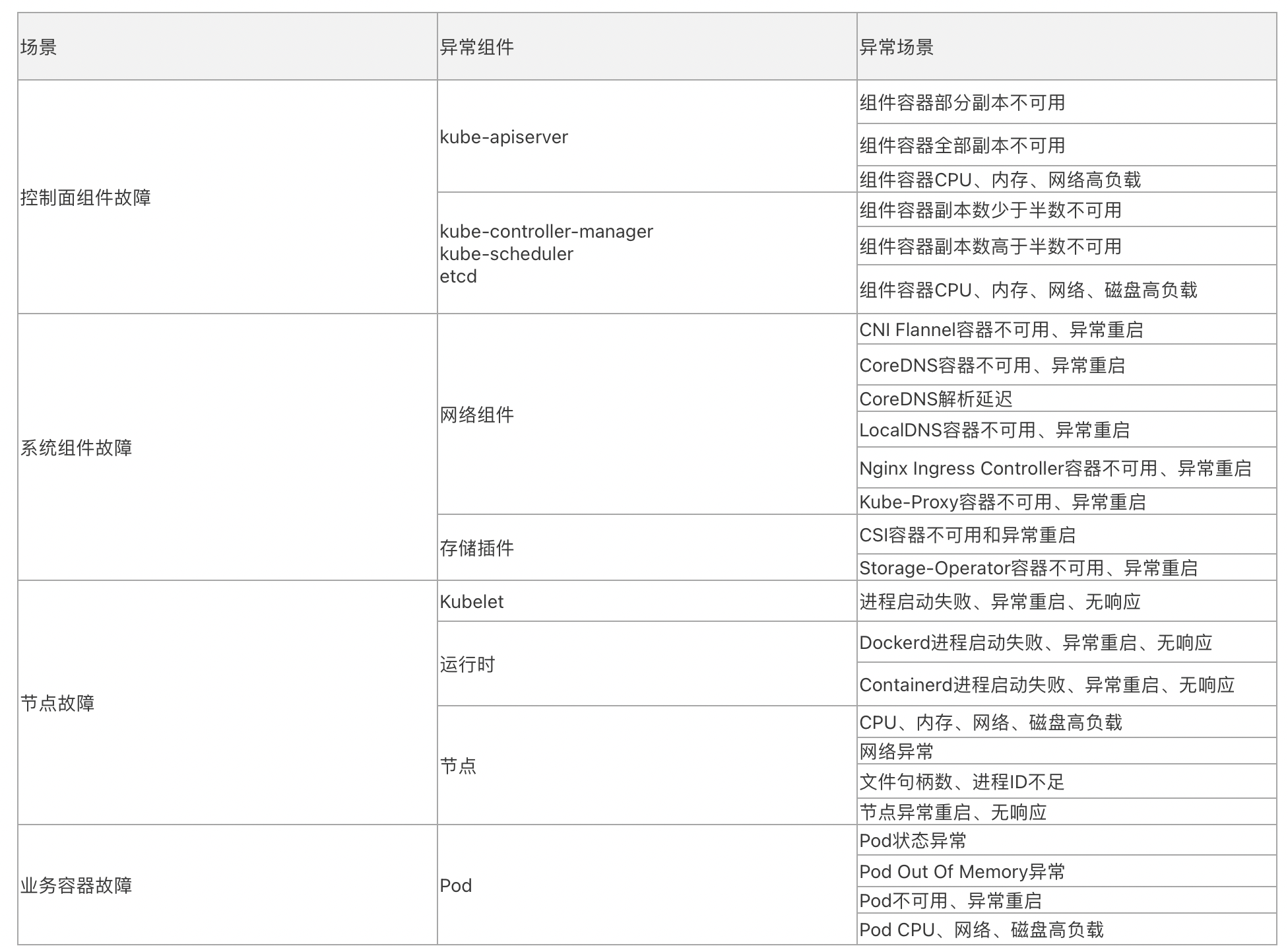The height and width of the screenshot is (948, 1288).
Task: Select the 文件句柄数、进程ID不足 row
Action: (961, 782)
